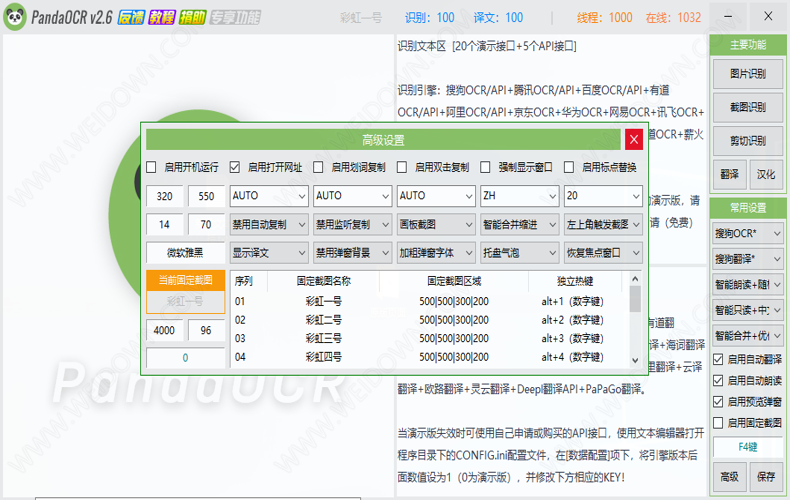Open 智能只读 dropdown in sidebar
This screenshot has width=790, height=500.
[x=748, y=310]
